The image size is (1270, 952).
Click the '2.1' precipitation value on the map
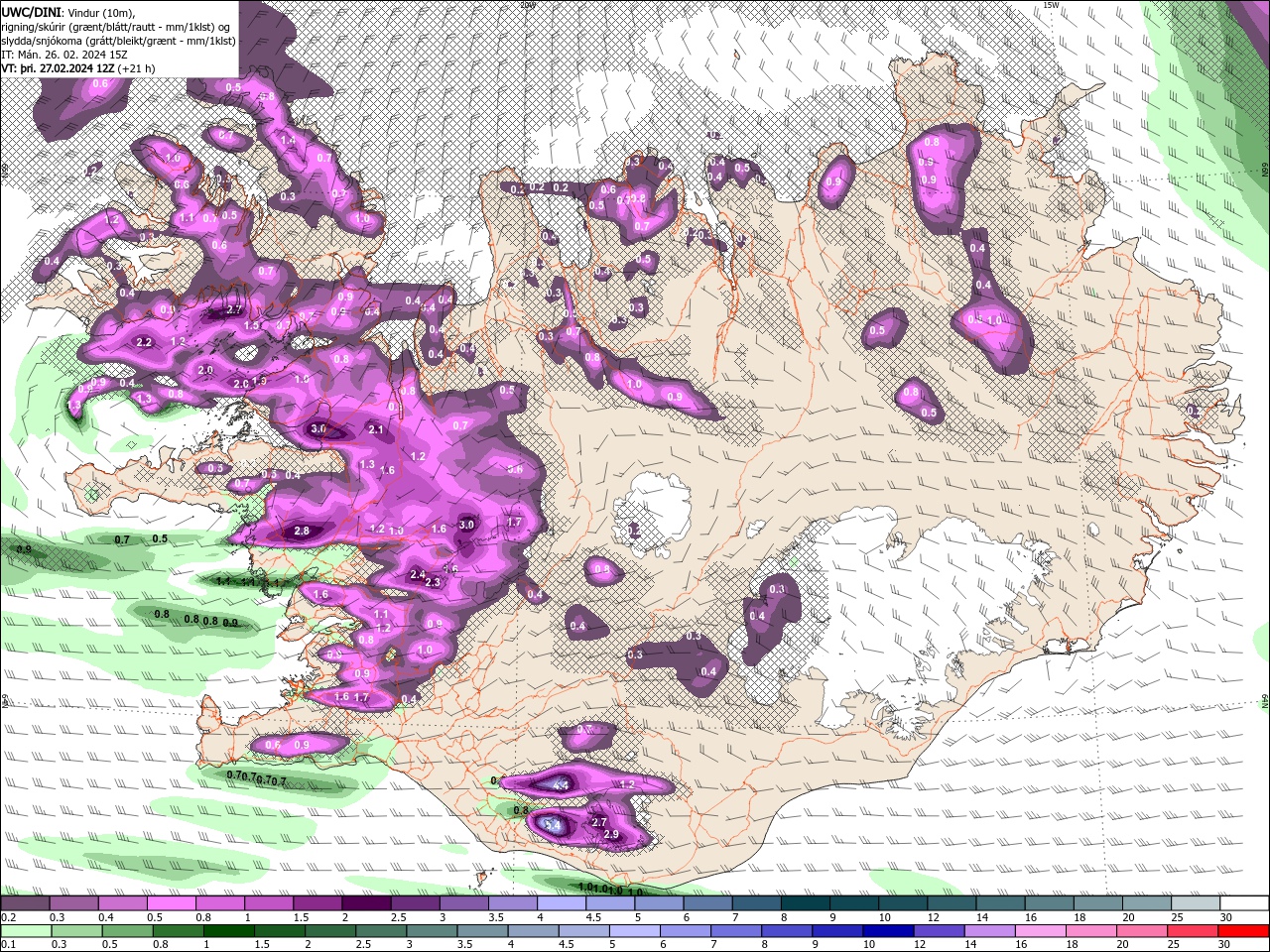pos(376,429)
